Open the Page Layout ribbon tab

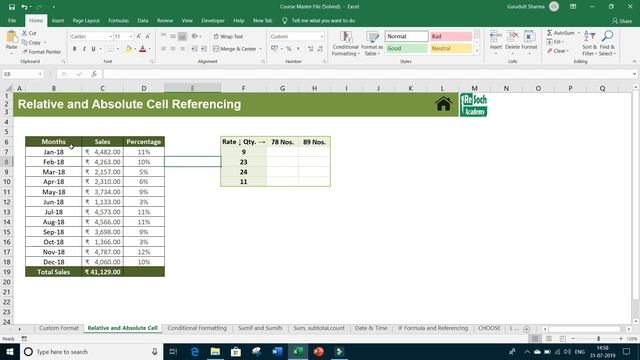point(86,20)
